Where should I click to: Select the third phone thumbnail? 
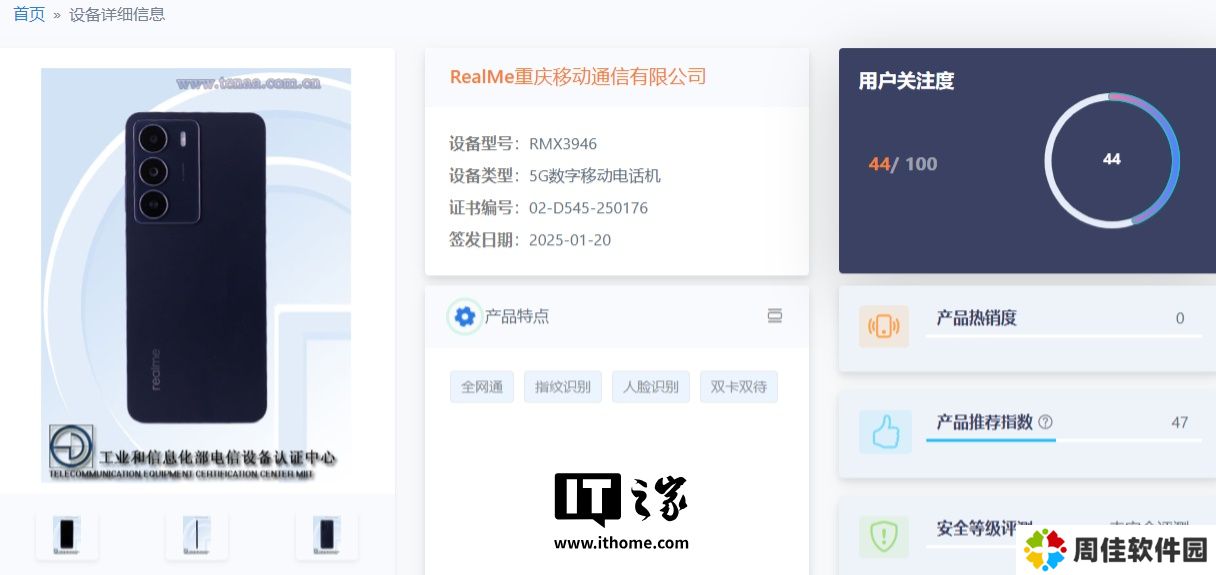327,534
